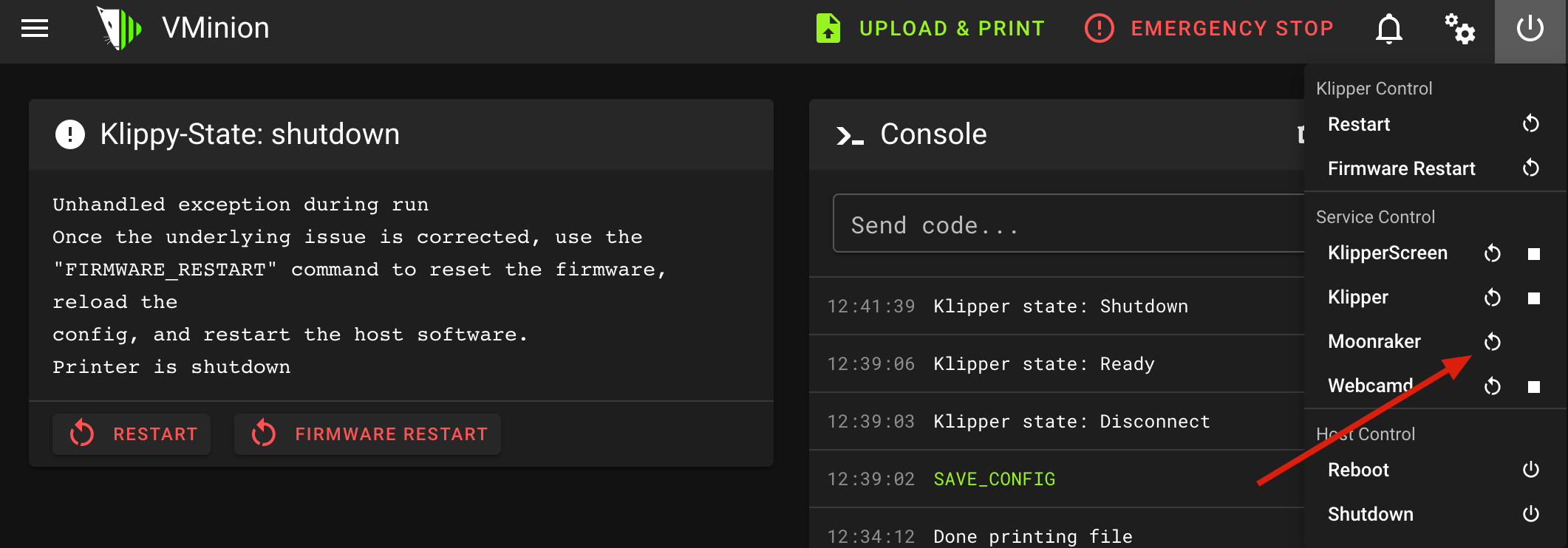Image resolution: width=1568 pixels, height=548 pixels.
Task: Restart the Klipper service icon
Action: coord(1493,298)
